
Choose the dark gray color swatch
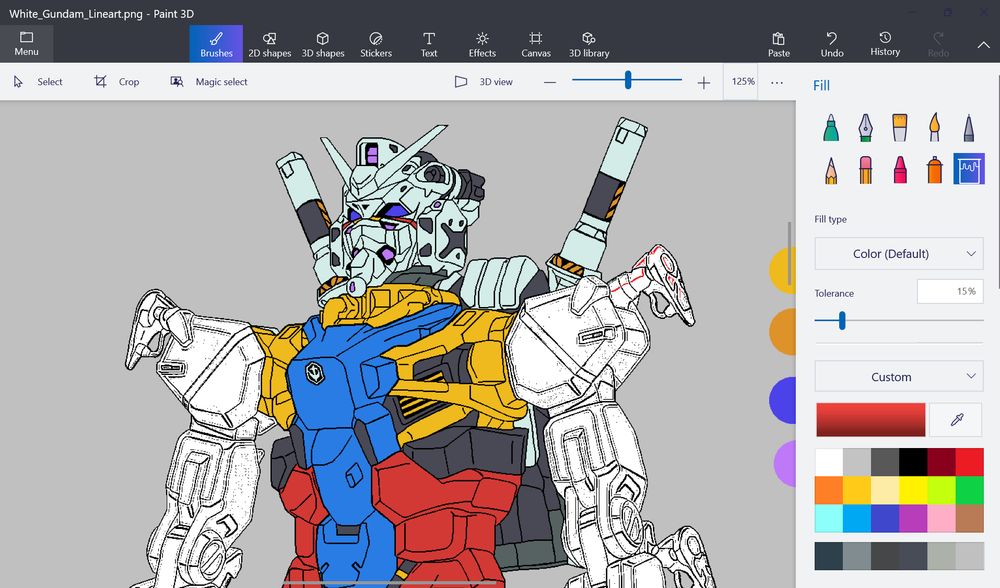coord(885,462)
